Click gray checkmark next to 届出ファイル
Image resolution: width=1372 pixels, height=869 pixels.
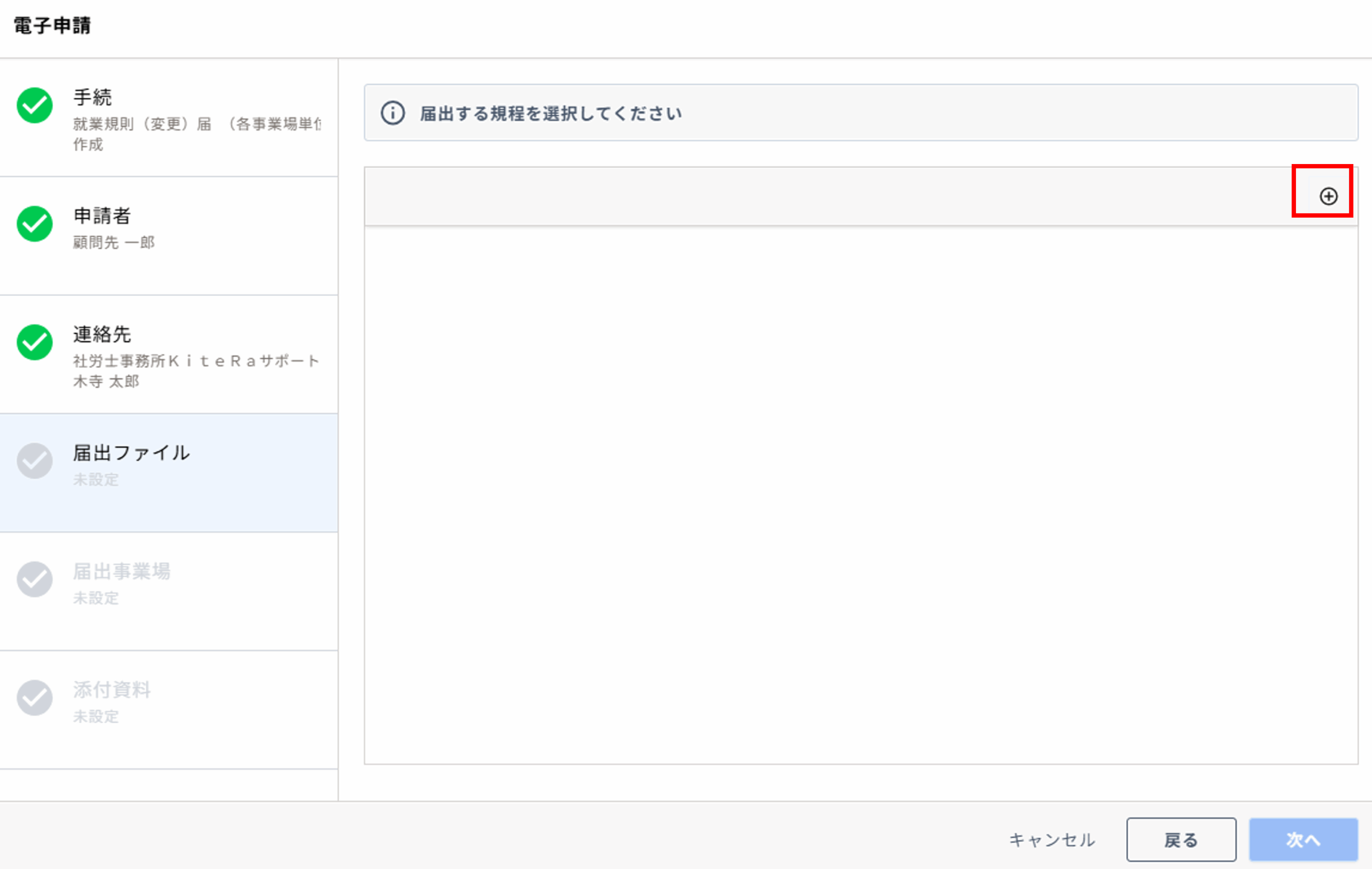(x=35, y=461)
